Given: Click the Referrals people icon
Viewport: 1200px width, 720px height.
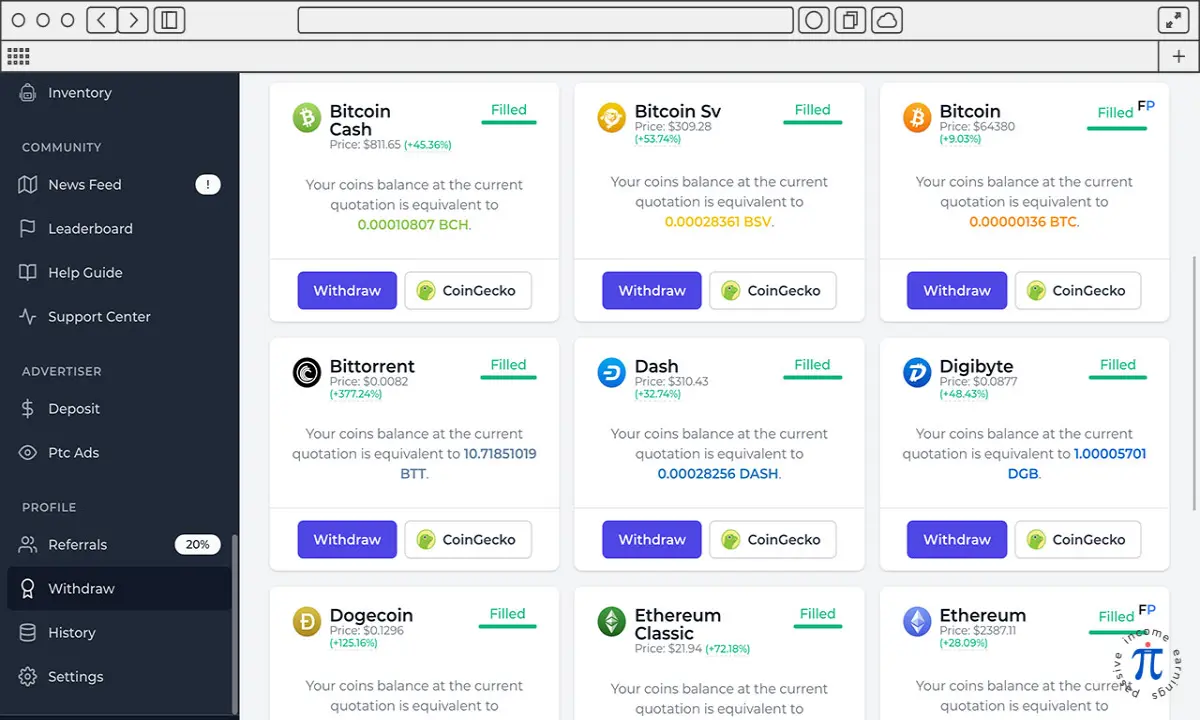Looking at the screenshot, I should pos(28,544).
